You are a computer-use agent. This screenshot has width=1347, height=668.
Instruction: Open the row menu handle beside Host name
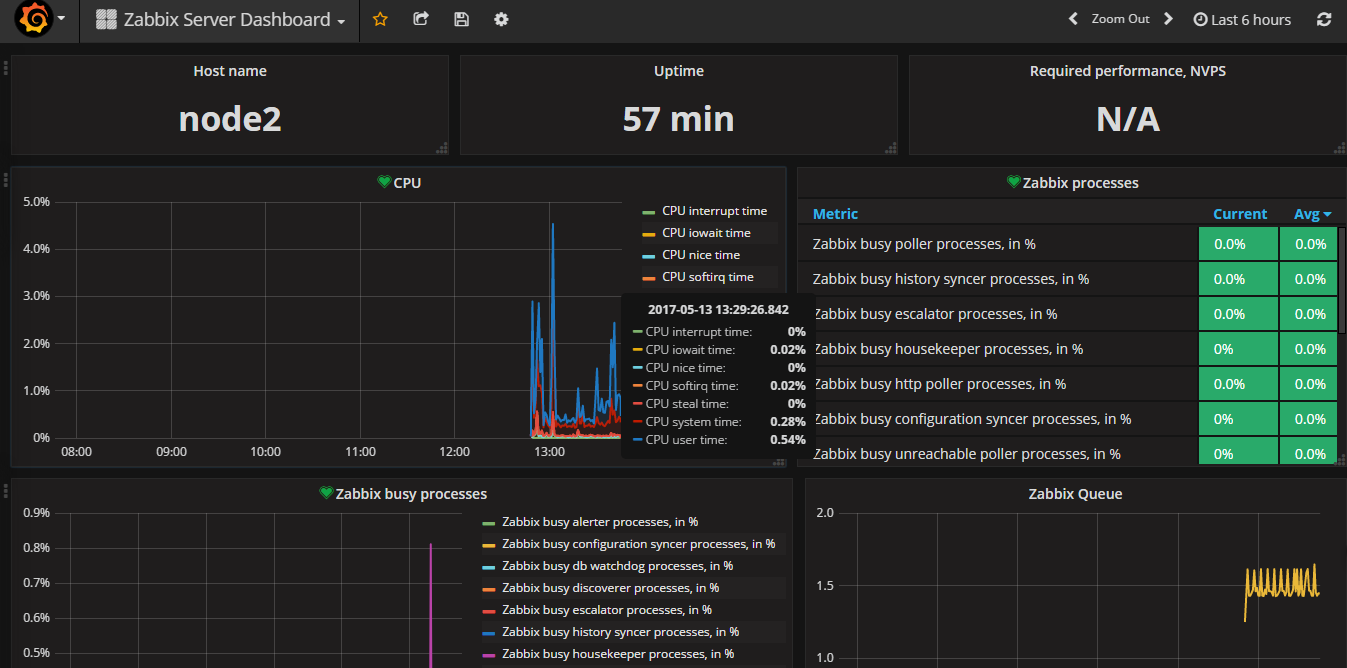coord(5,68)
